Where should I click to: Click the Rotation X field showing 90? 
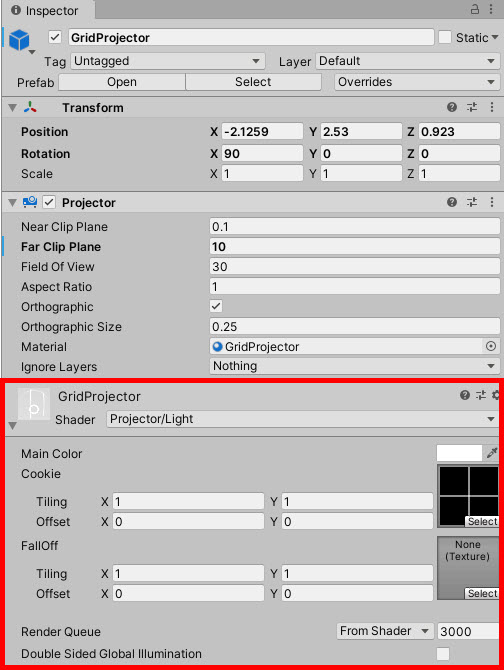click(x=262, y=153)
